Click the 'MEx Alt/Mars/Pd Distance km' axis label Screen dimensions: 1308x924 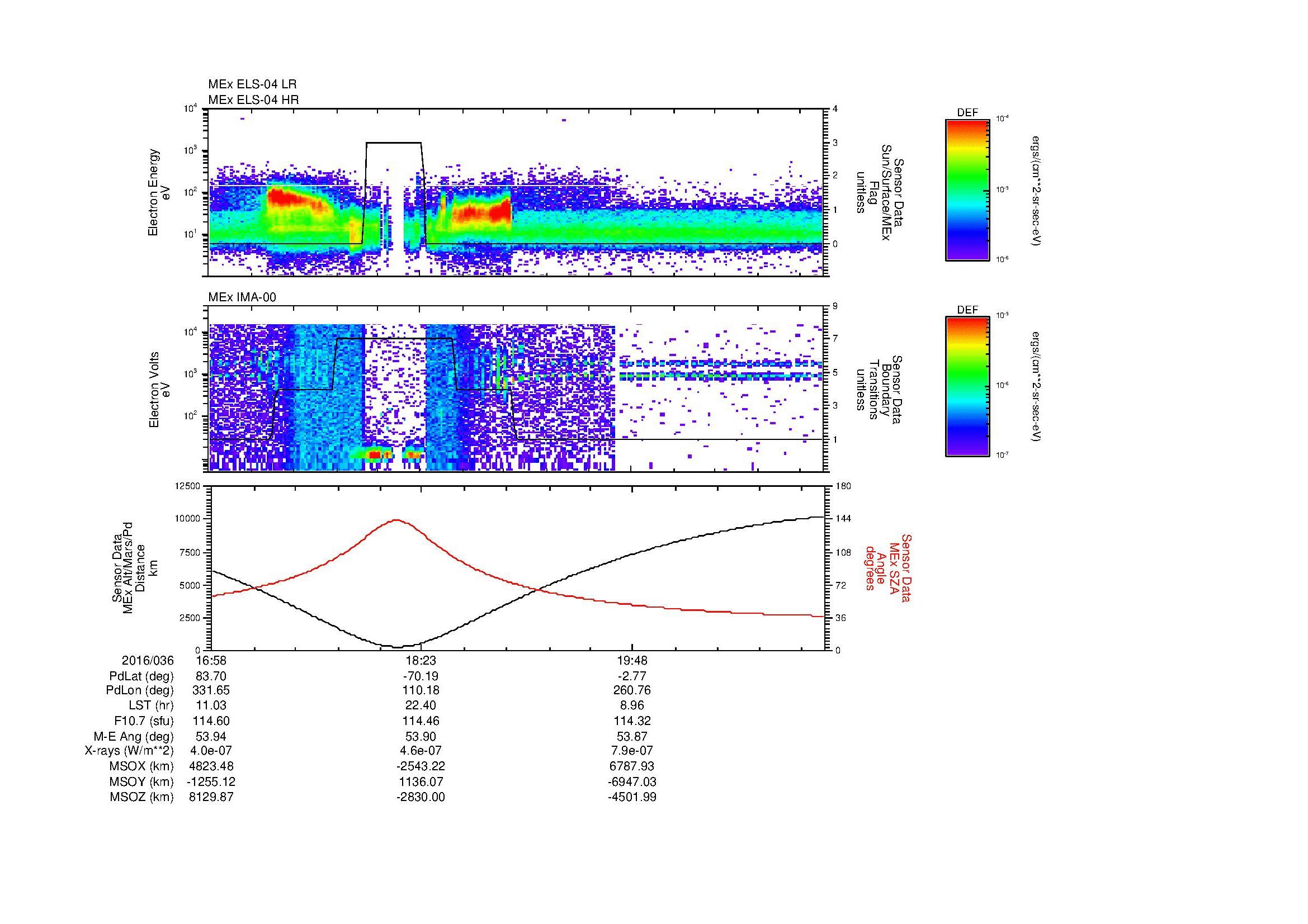(134, 567)
